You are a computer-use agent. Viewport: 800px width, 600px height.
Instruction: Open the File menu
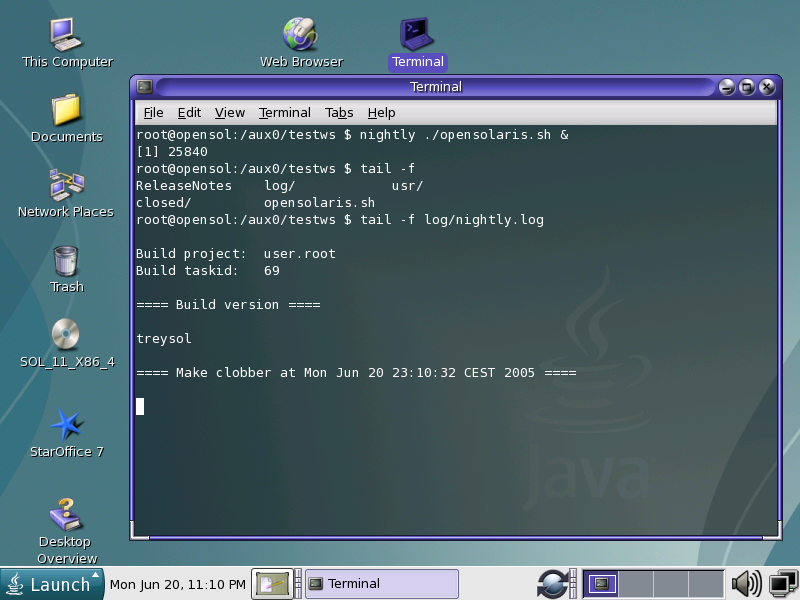pyautogui.click(x=153, y=113)
